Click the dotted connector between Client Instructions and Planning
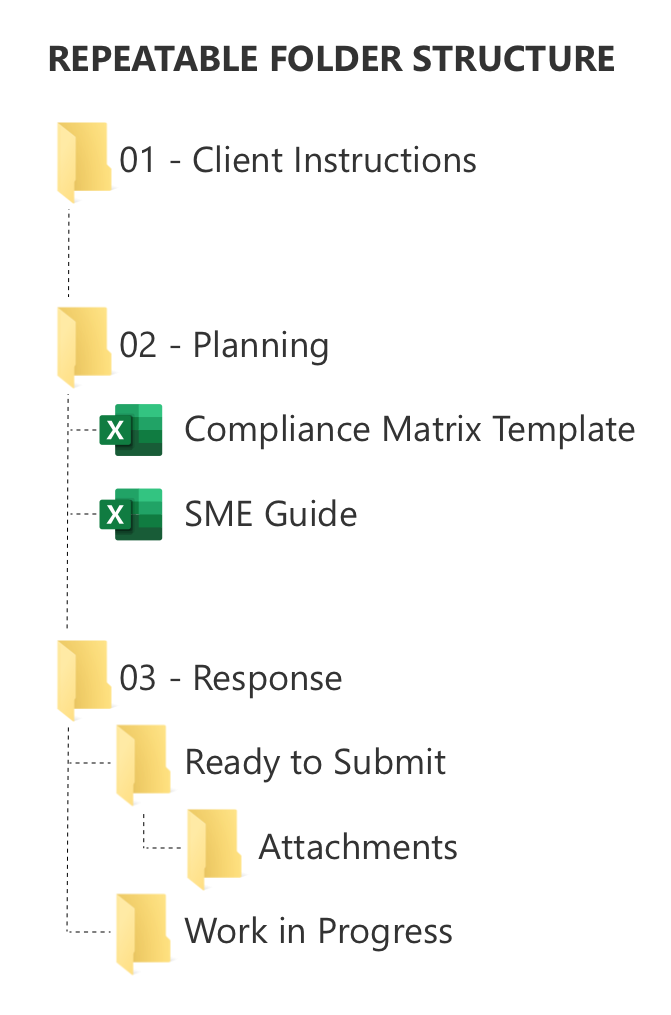 [69, 252]
